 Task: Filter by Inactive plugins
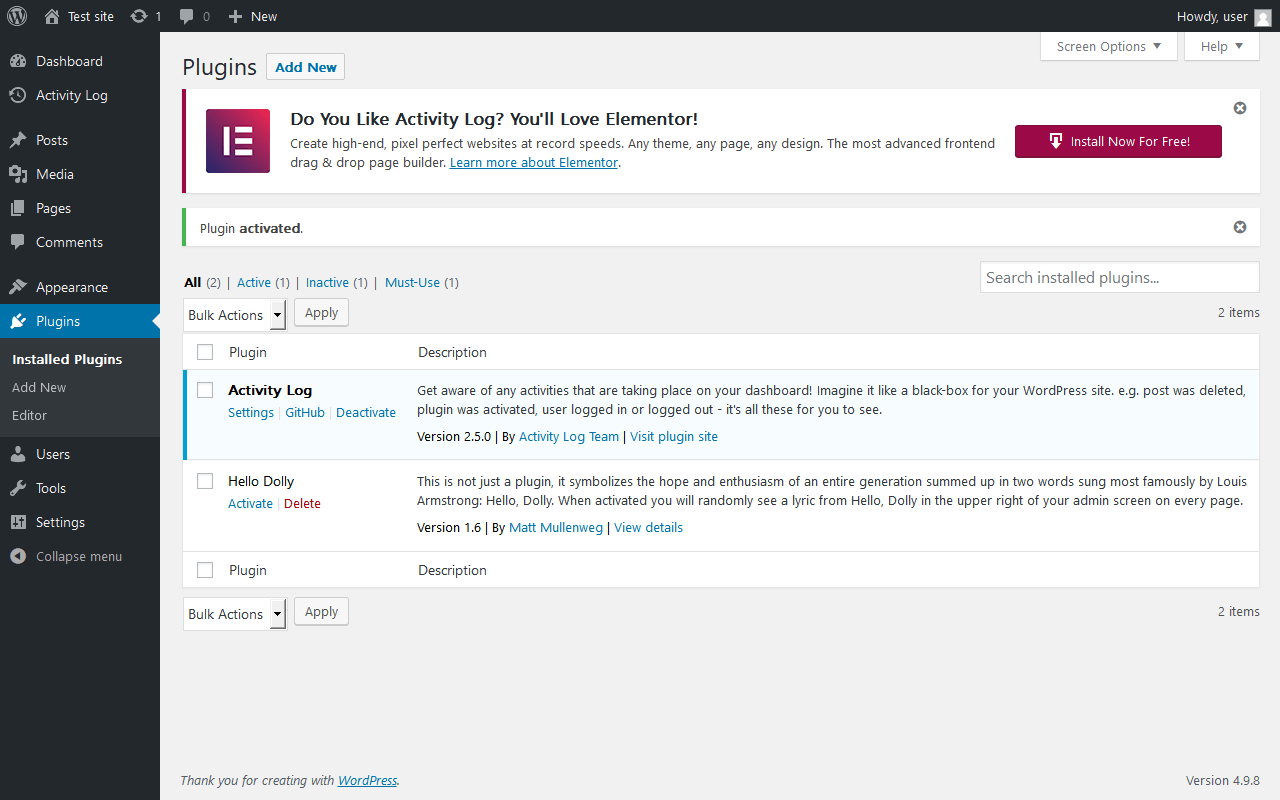(x=327, y=282)
